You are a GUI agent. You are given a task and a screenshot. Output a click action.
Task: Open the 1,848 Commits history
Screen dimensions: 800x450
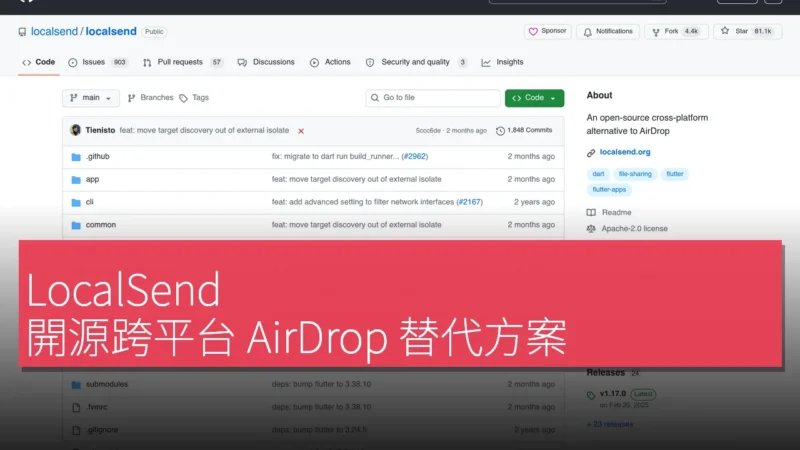524,130
